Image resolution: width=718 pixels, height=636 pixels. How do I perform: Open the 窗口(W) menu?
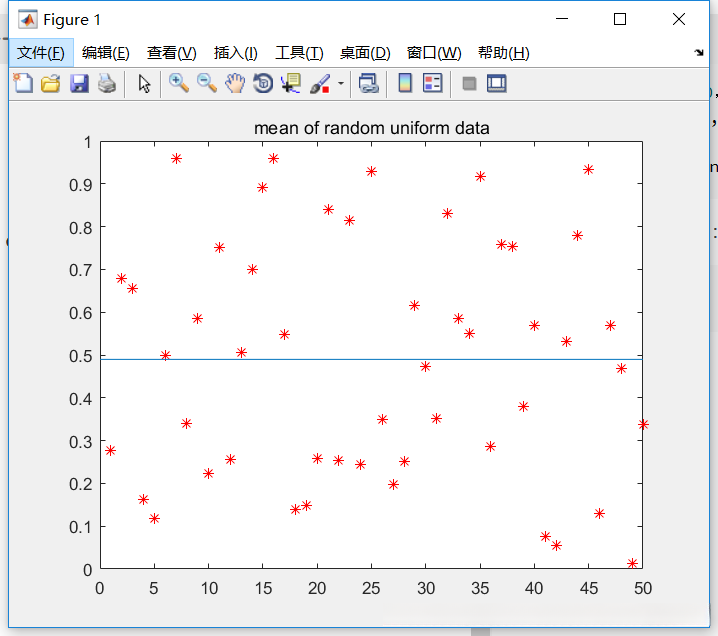click(x=434, y=53)
